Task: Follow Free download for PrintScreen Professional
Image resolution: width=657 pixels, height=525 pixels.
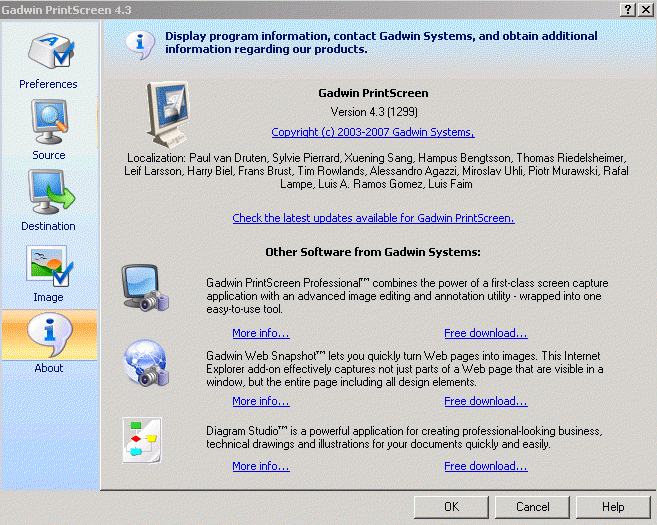Action: coord(486,333)
